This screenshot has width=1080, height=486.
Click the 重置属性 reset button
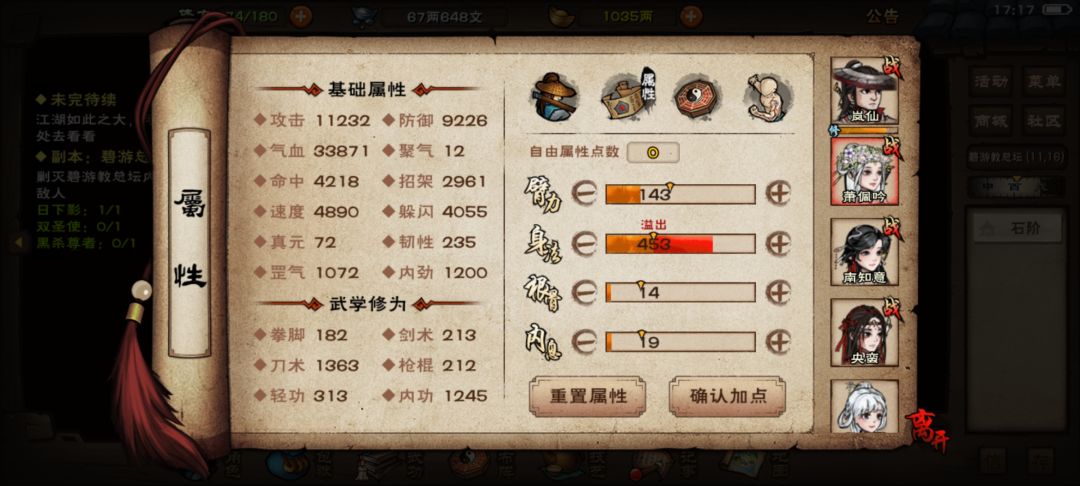[x=588, y=397]
